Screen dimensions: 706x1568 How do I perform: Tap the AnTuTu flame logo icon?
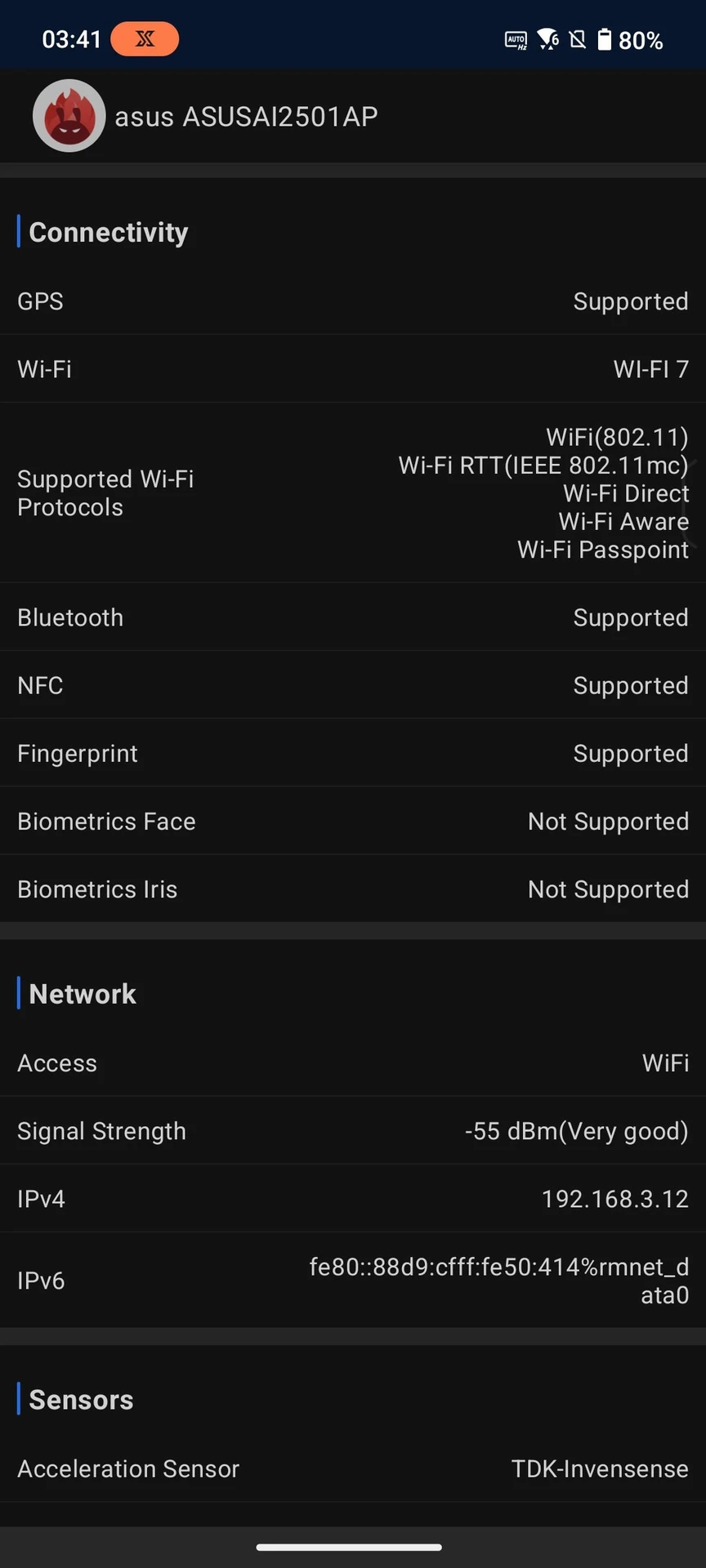pos(69,116)
